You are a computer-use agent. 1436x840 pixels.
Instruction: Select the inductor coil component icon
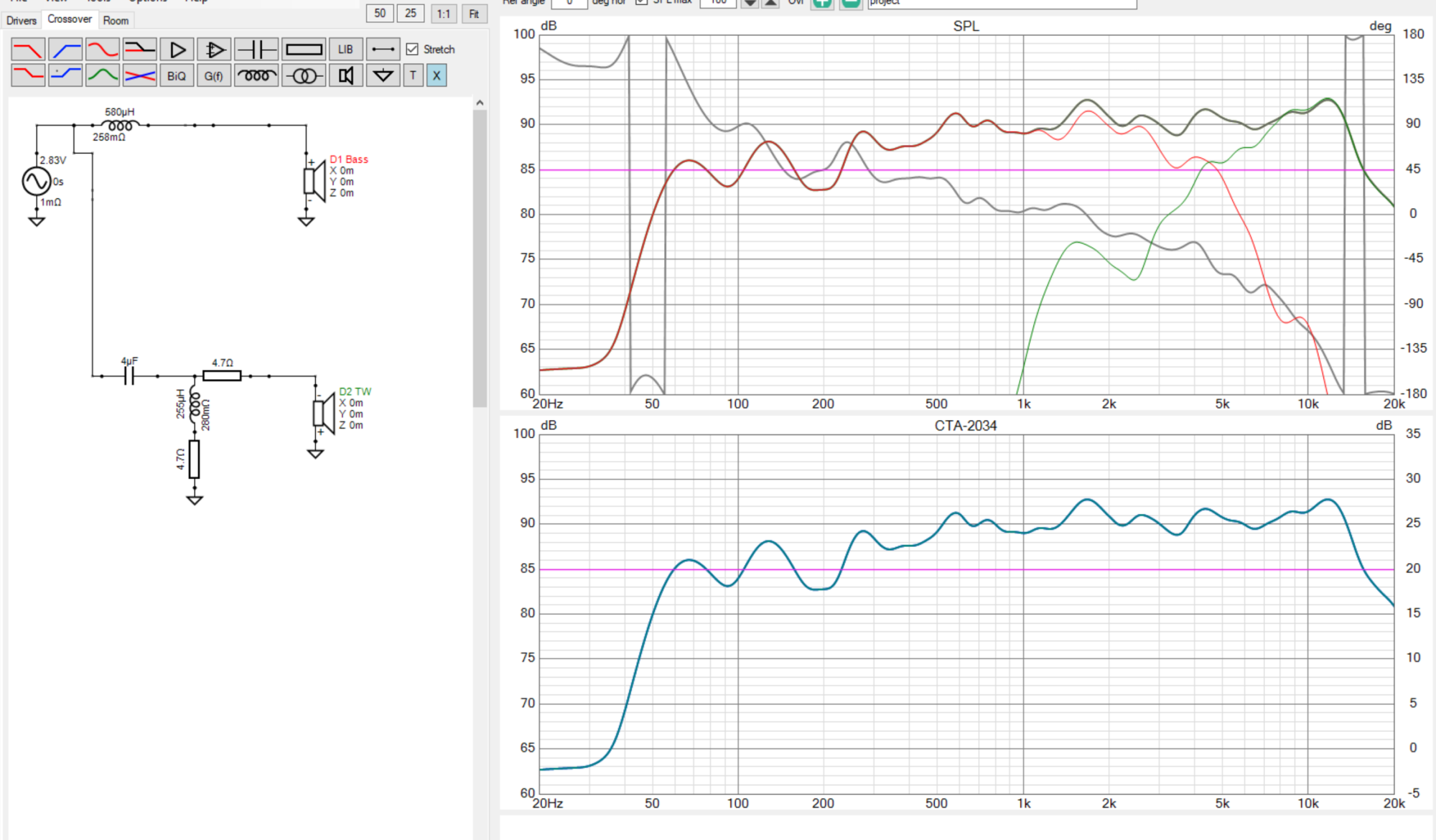pos(256,75)
